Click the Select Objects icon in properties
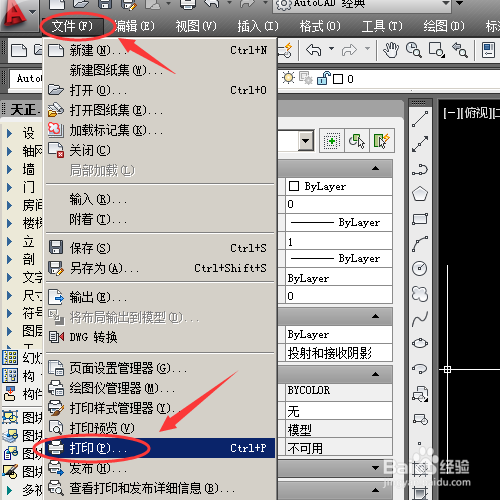Viewport: 500px width, 500px height. (x=357, y=141)
